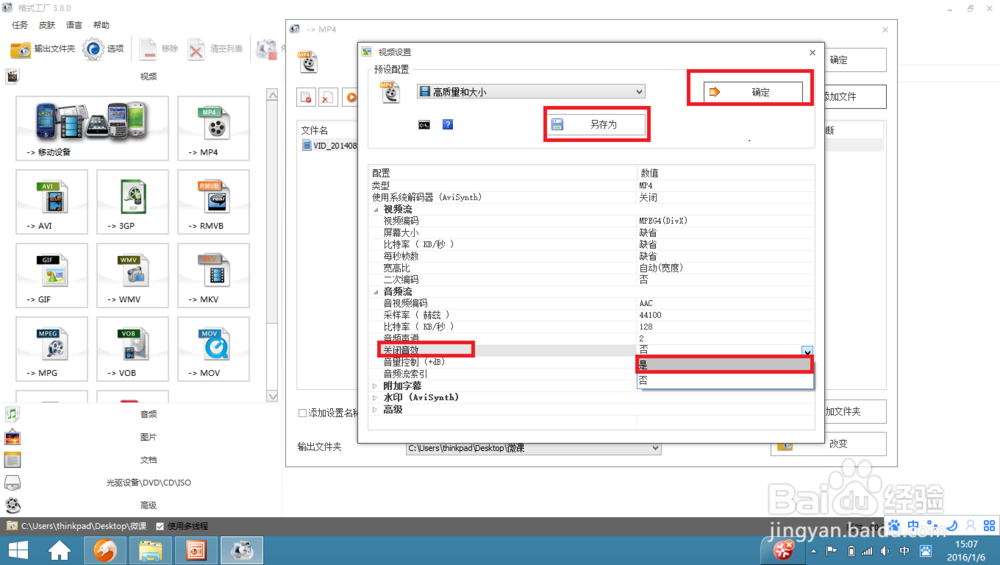The width and height of the screenshot is (1000, 565).
Task: Click the clear-list icon in MP4 dialog
Action: tap(328, 98)
